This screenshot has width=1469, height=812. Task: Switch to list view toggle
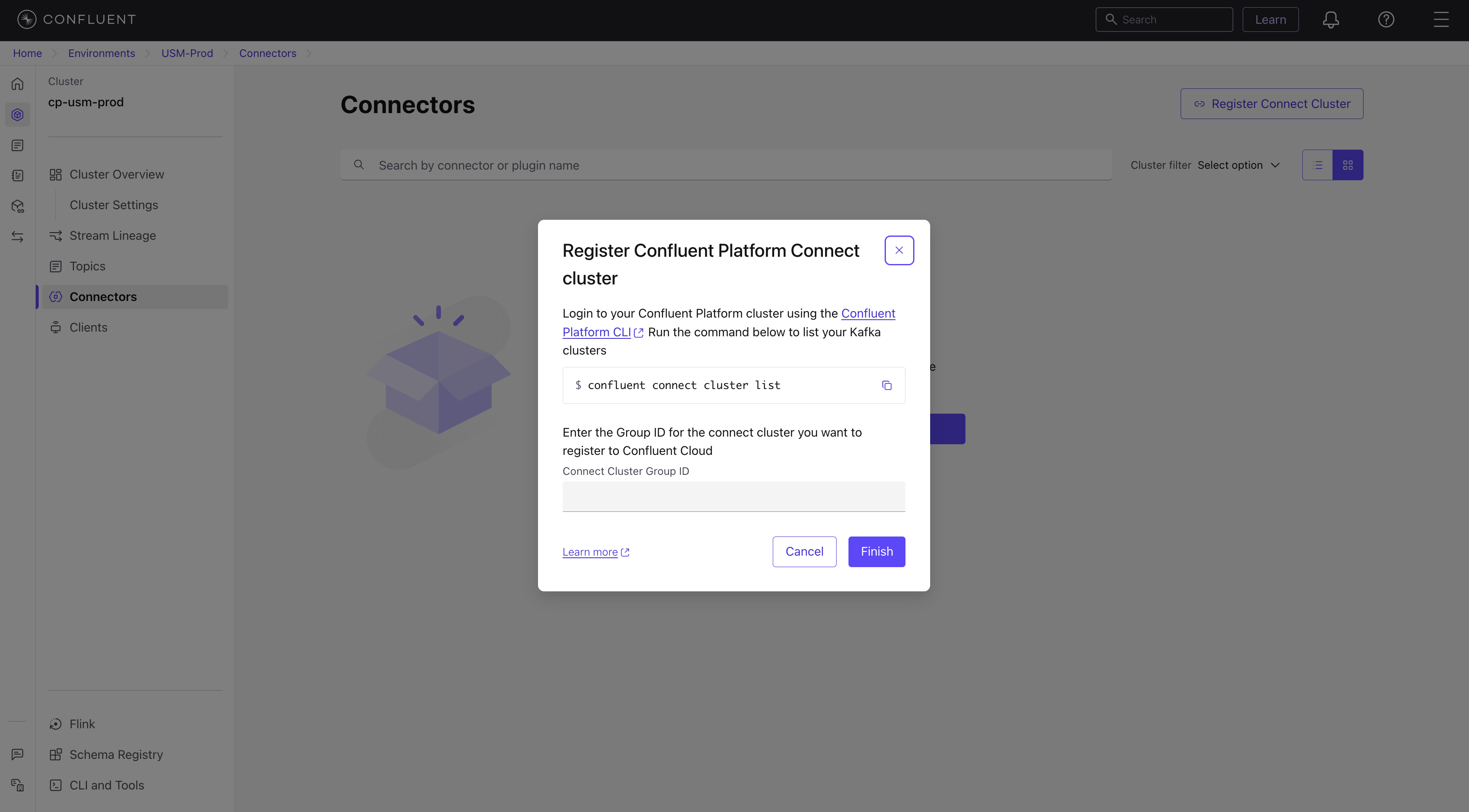click(x=1317, y=165)
